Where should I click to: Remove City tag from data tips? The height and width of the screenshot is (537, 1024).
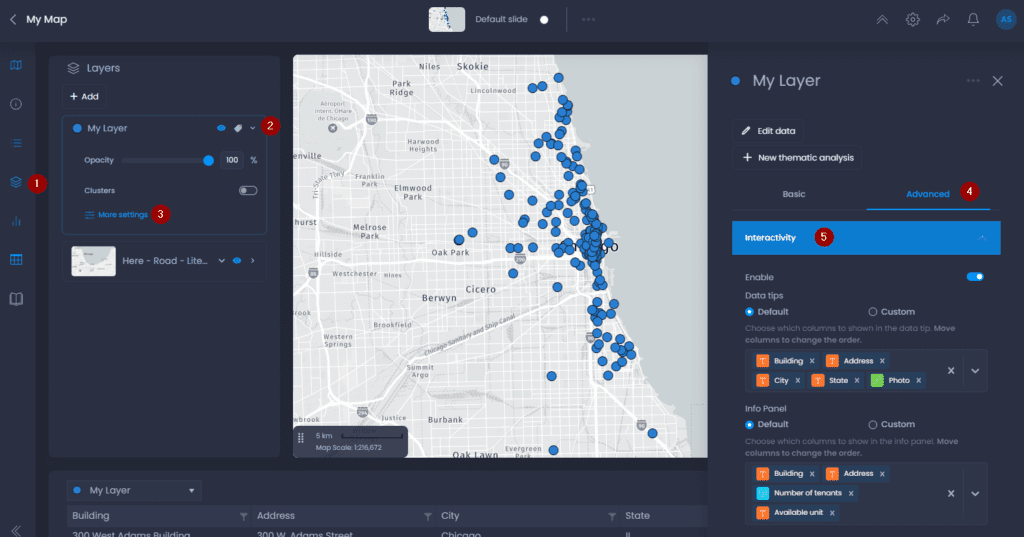pos(797,380)
